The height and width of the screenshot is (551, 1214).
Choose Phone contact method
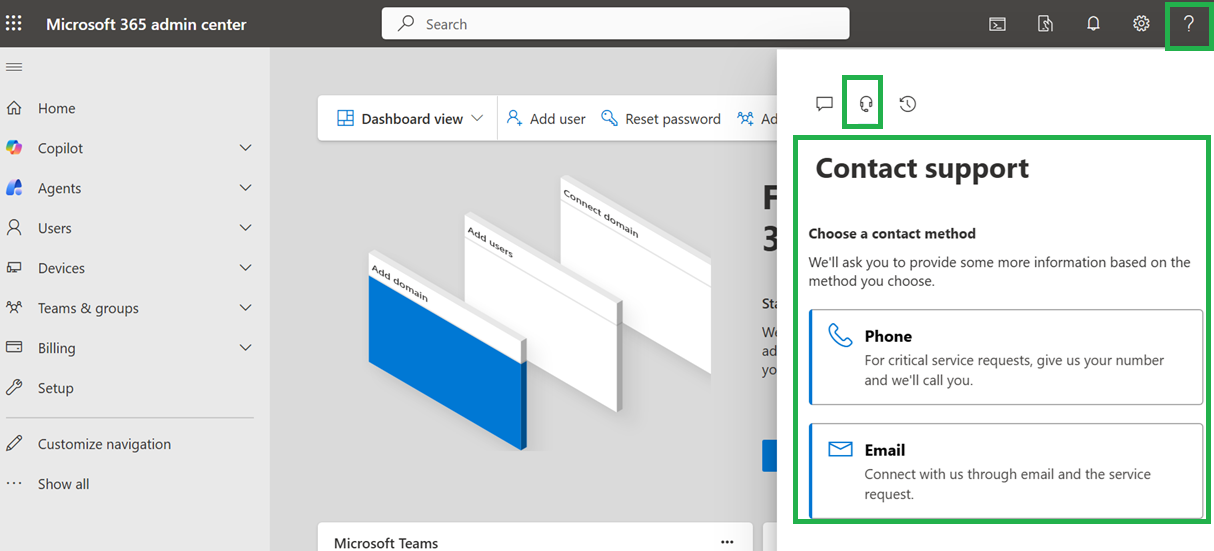[1006, 357]
